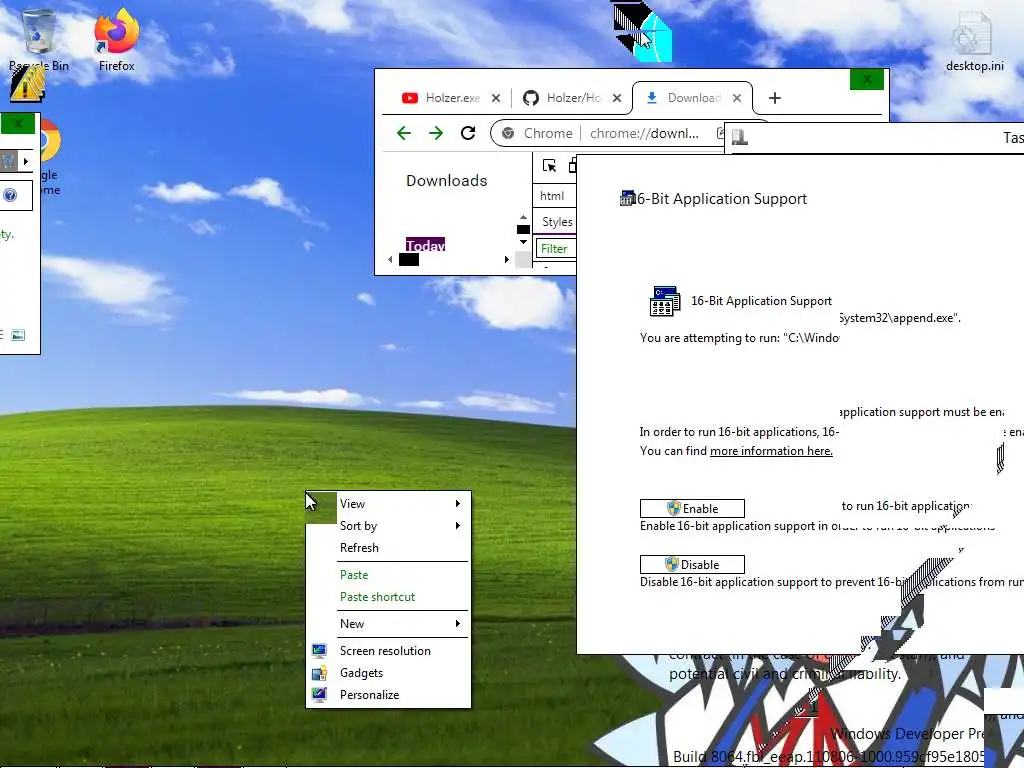Click the yellow warning sign icon stack
This screenshot has height=768, width=1024.
pos(27,85)
